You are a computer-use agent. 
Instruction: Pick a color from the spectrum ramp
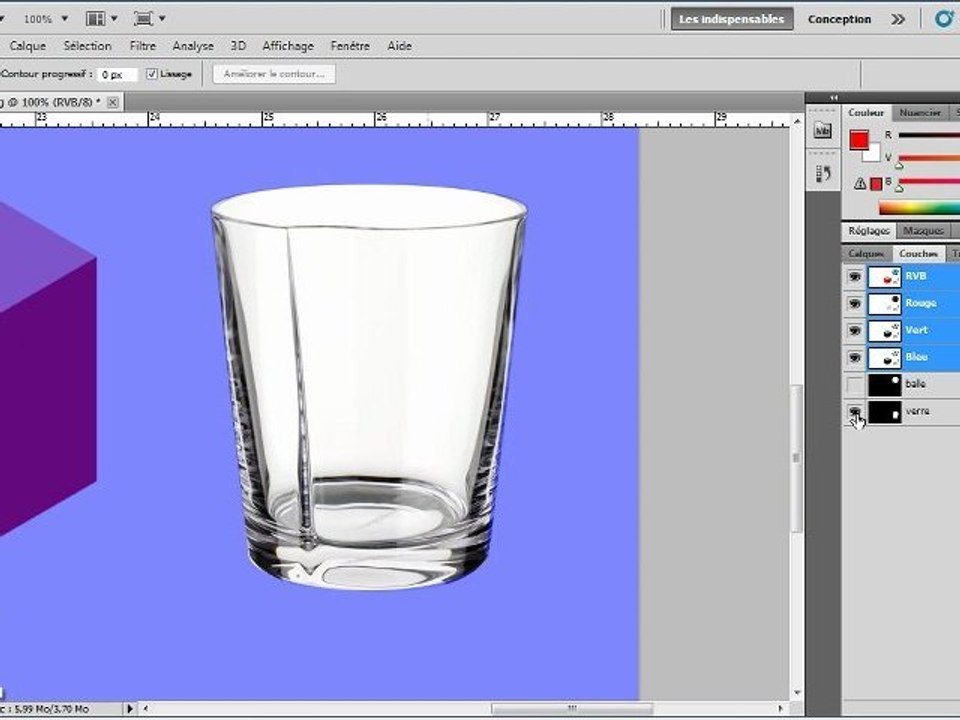click(x=919, y=208)
